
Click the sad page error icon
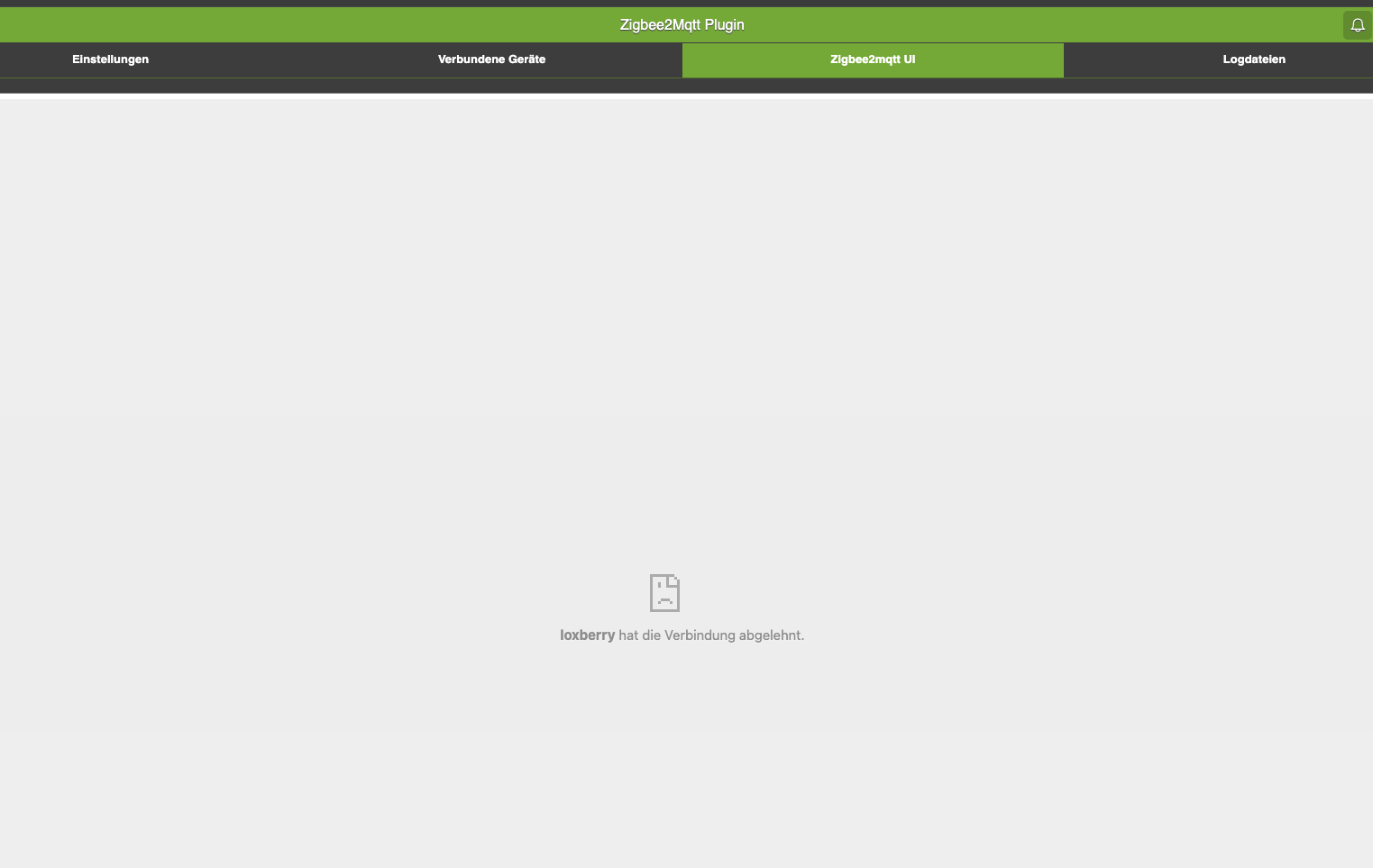(x=664, y=593)
